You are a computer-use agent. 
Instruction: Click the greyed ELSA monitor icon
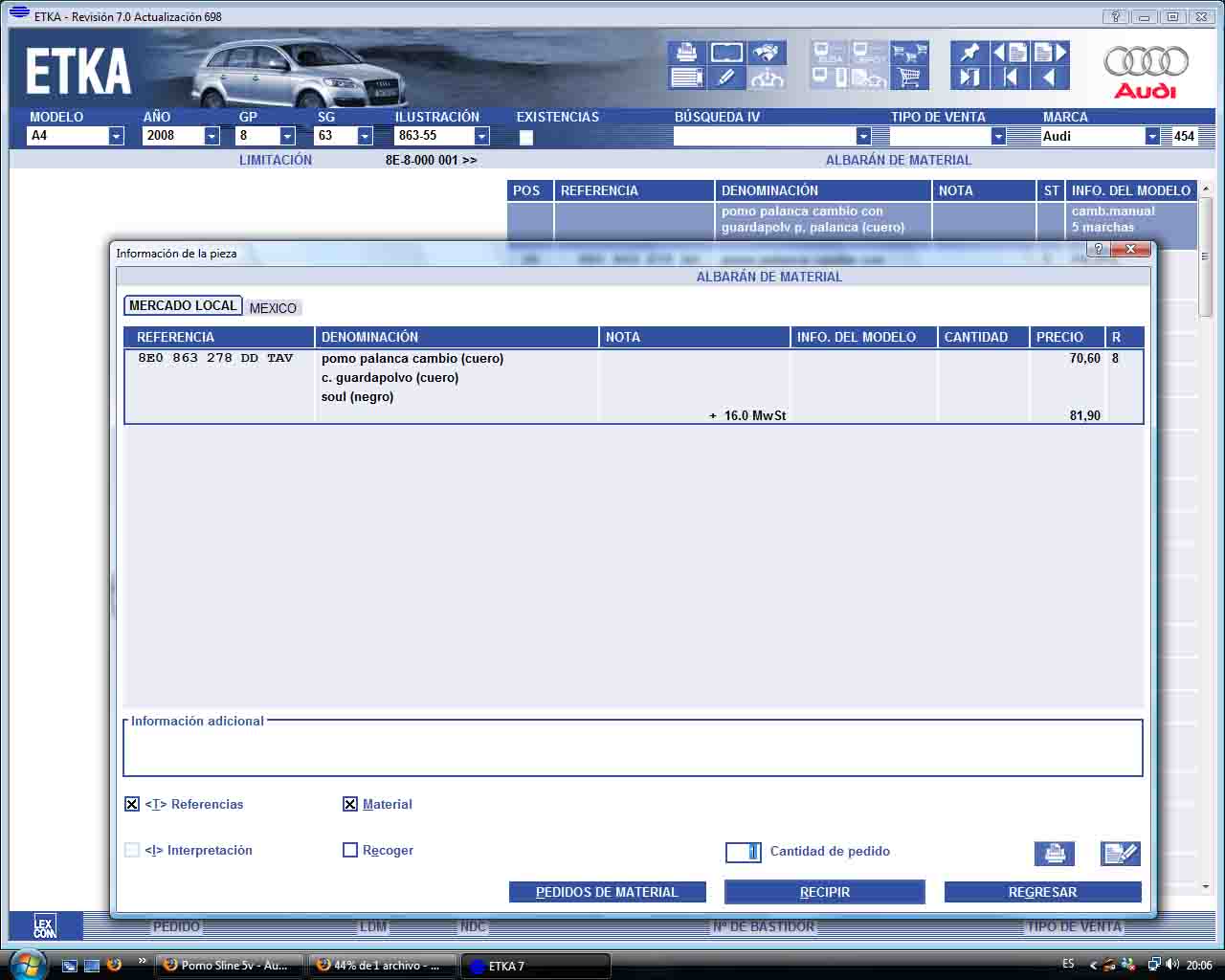pyautogui.click(x=829, y=53)
